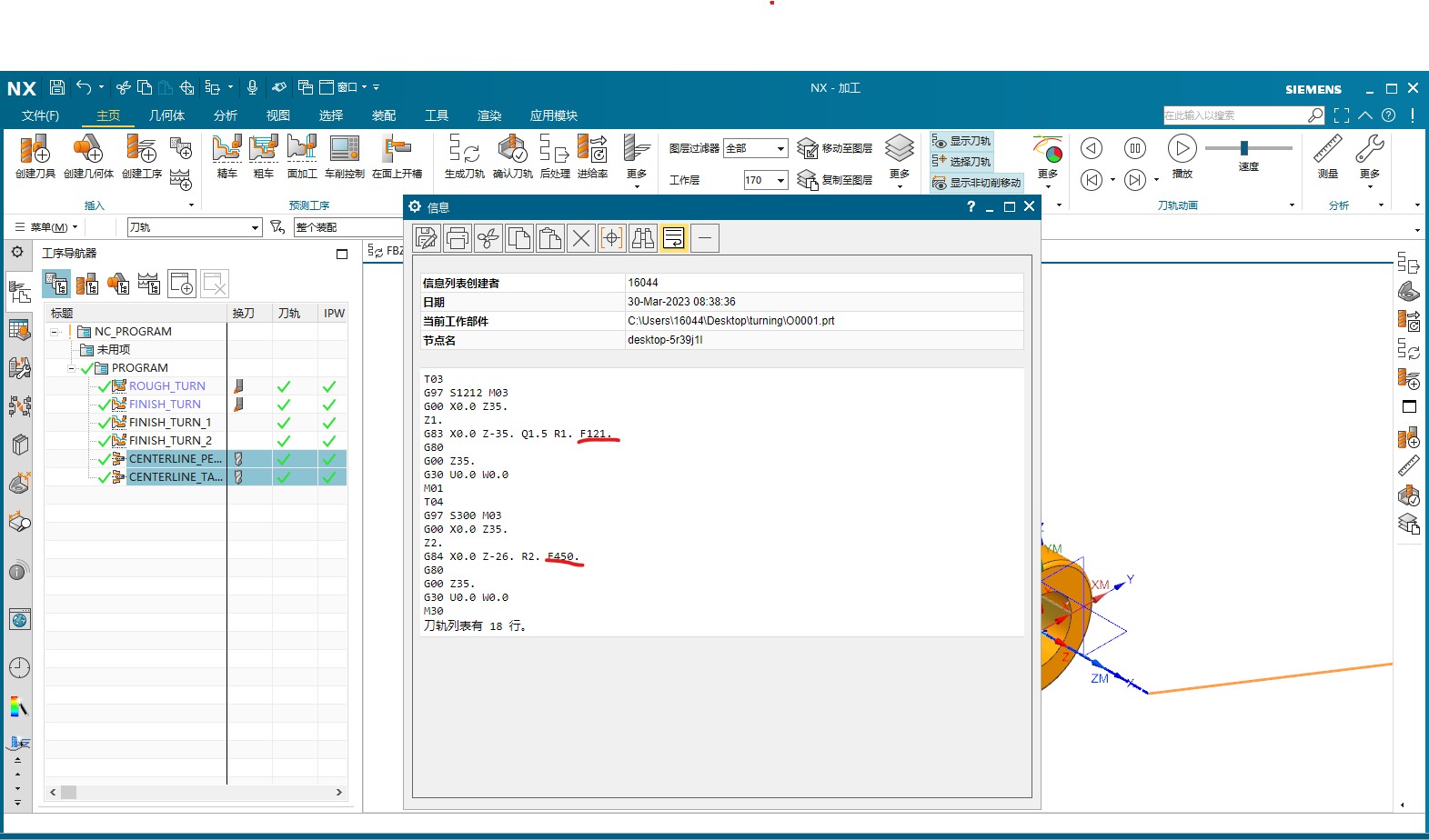The image size is (1429, 840).
Task: Select the ROUGH_TURN operation
Action: coord(167,386)
